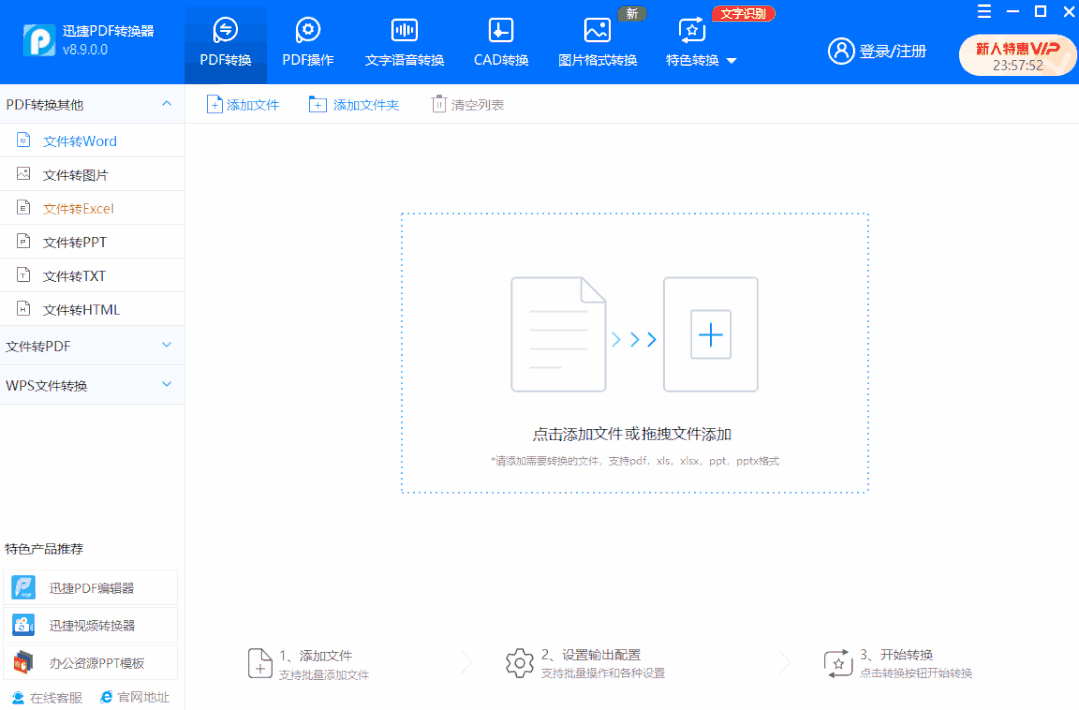Click 添加文件夹 toolbar button
The image size is (1079, 710).
[x=354, y=105]
